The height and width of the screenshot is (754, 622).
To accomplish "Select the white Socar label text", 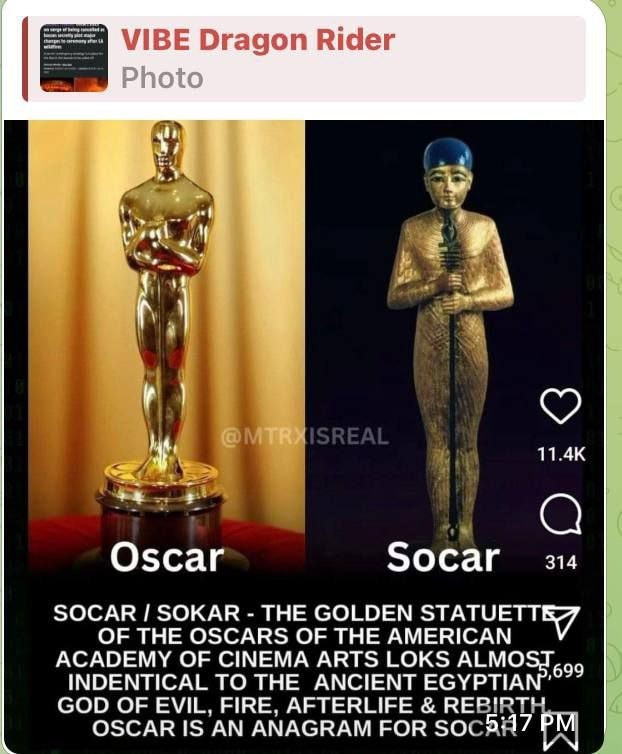I will [443, 557].
